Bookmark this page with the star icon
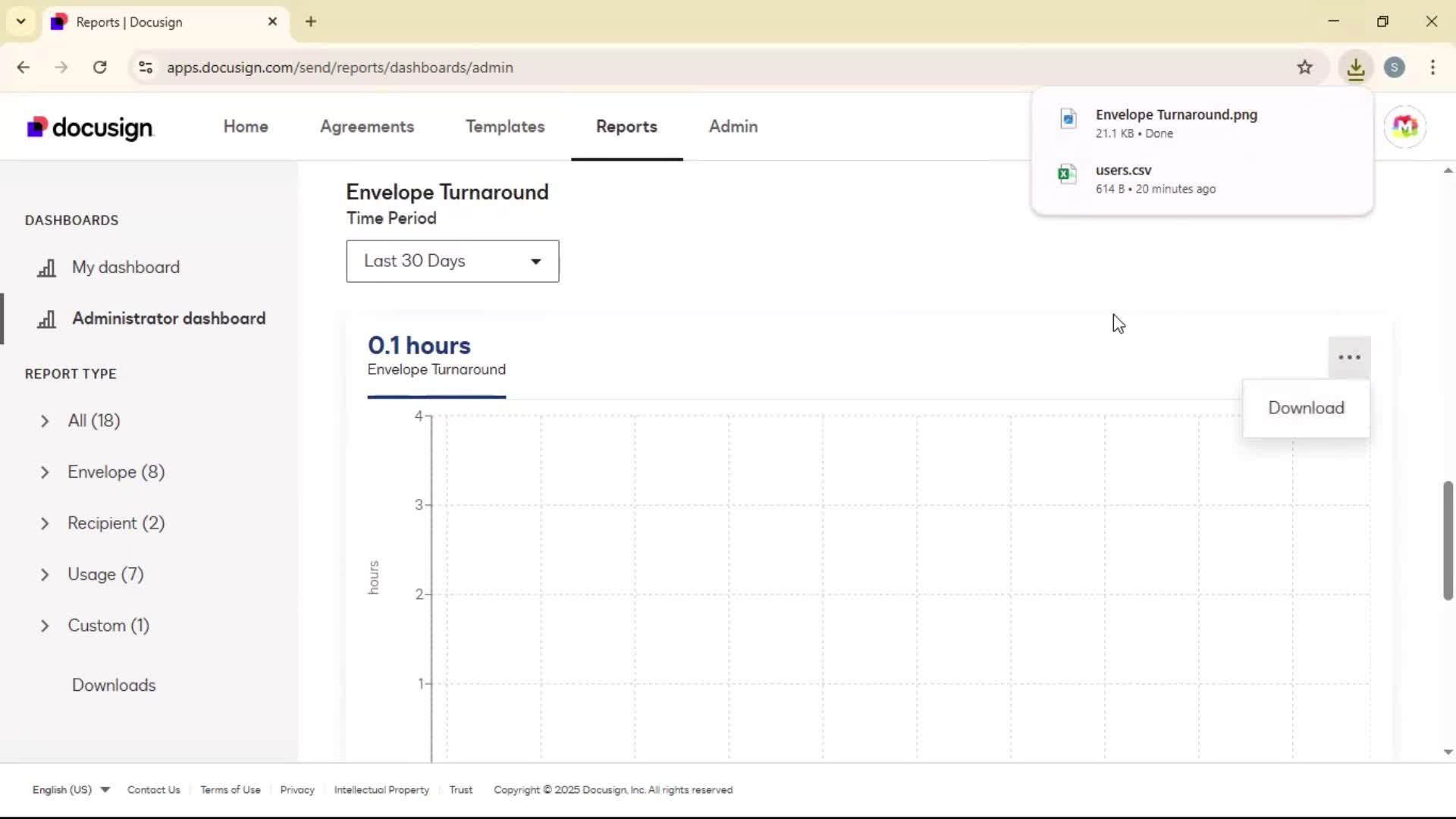 point(1304,67)
